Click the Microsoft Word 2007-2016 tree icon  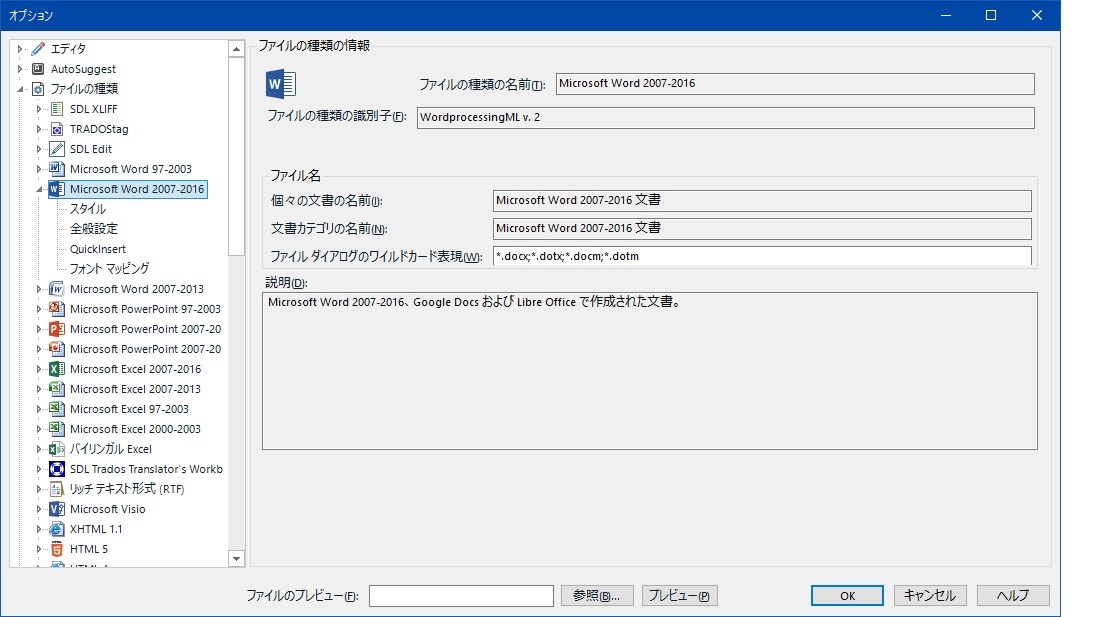coord(57,188)
